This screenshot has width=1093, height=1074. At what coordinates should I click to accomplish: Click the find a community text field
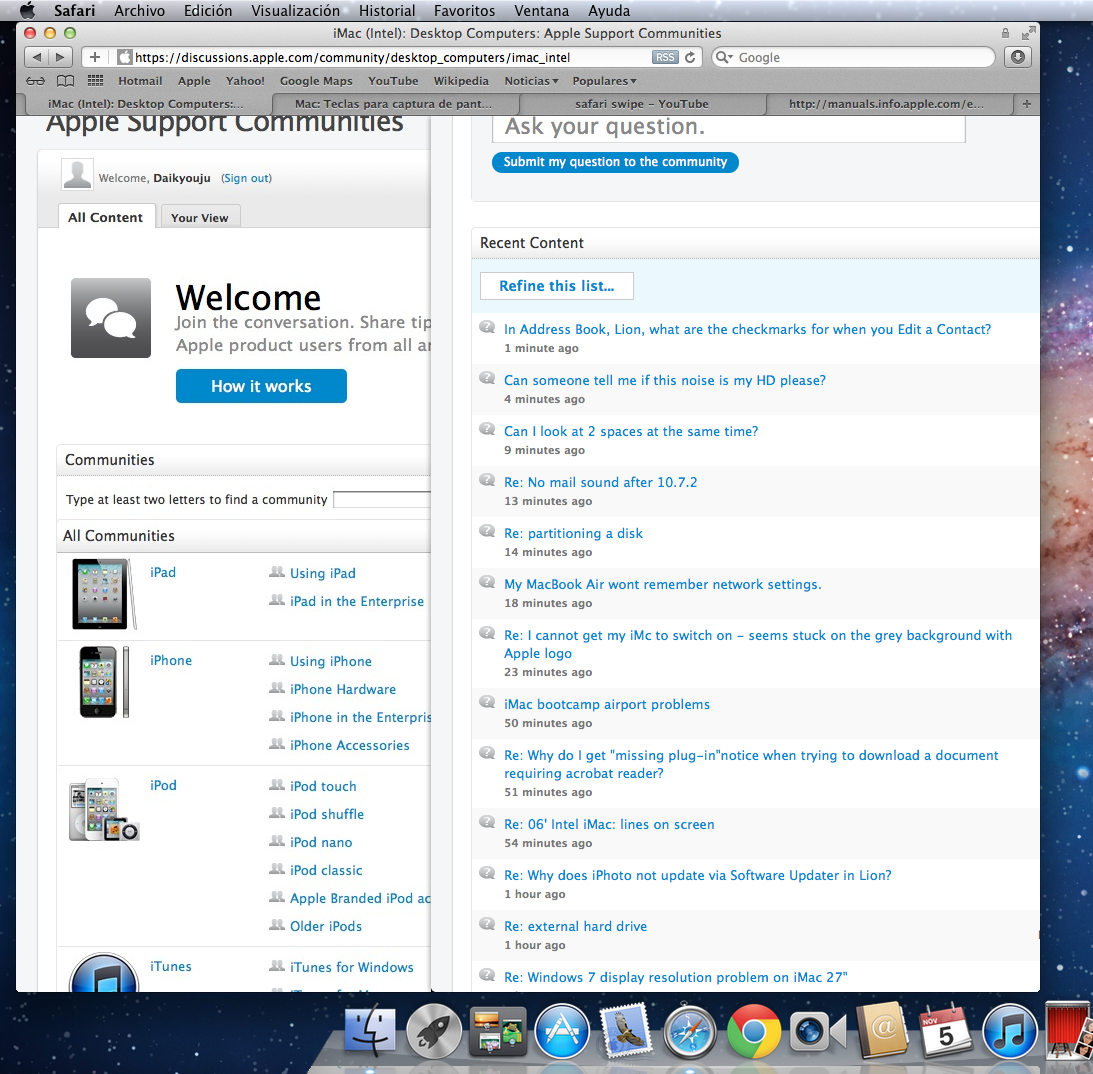(x=382, y=500)
